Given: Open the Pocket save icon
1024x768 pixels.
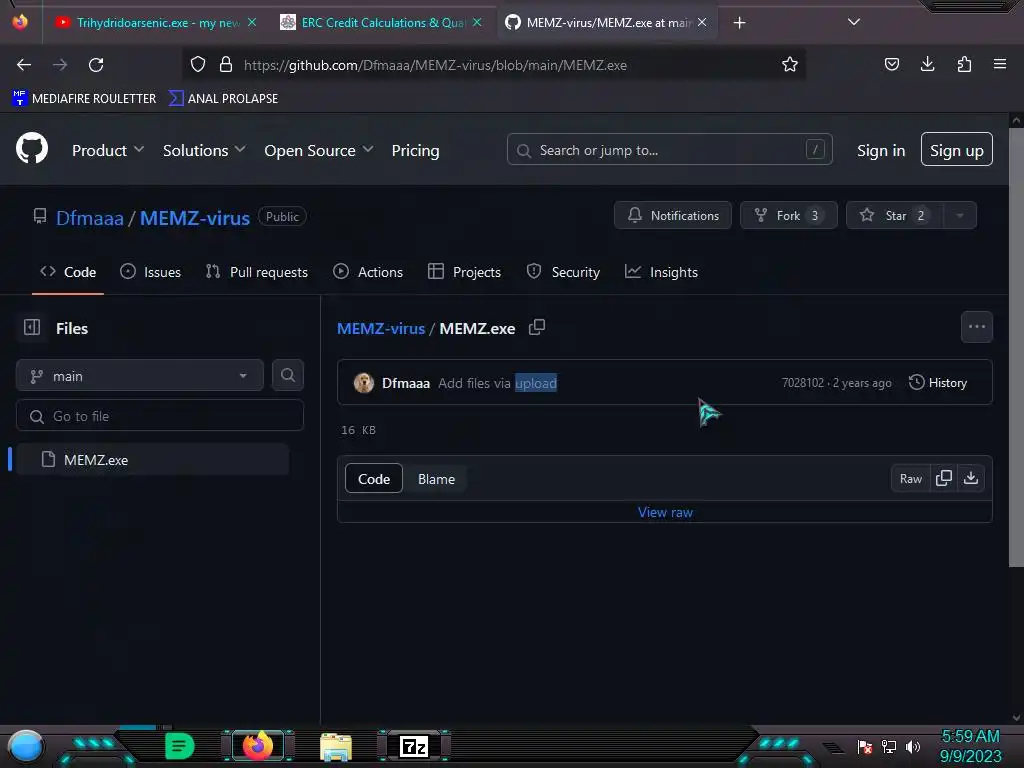Looking at the screenshot, I should click(x=891, y=64).
